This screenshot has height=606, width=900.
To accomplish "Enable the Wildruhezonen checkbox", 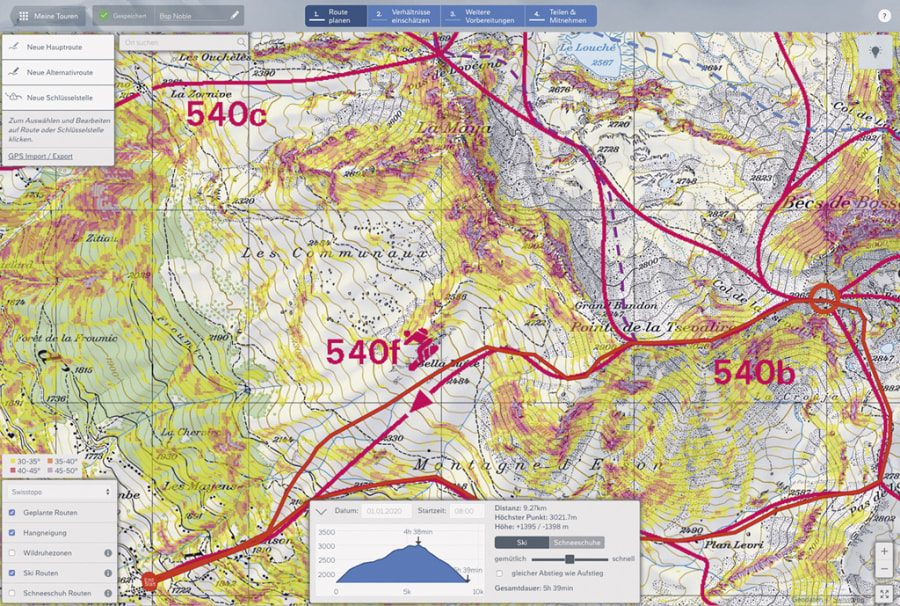I will tap(12, 553).
